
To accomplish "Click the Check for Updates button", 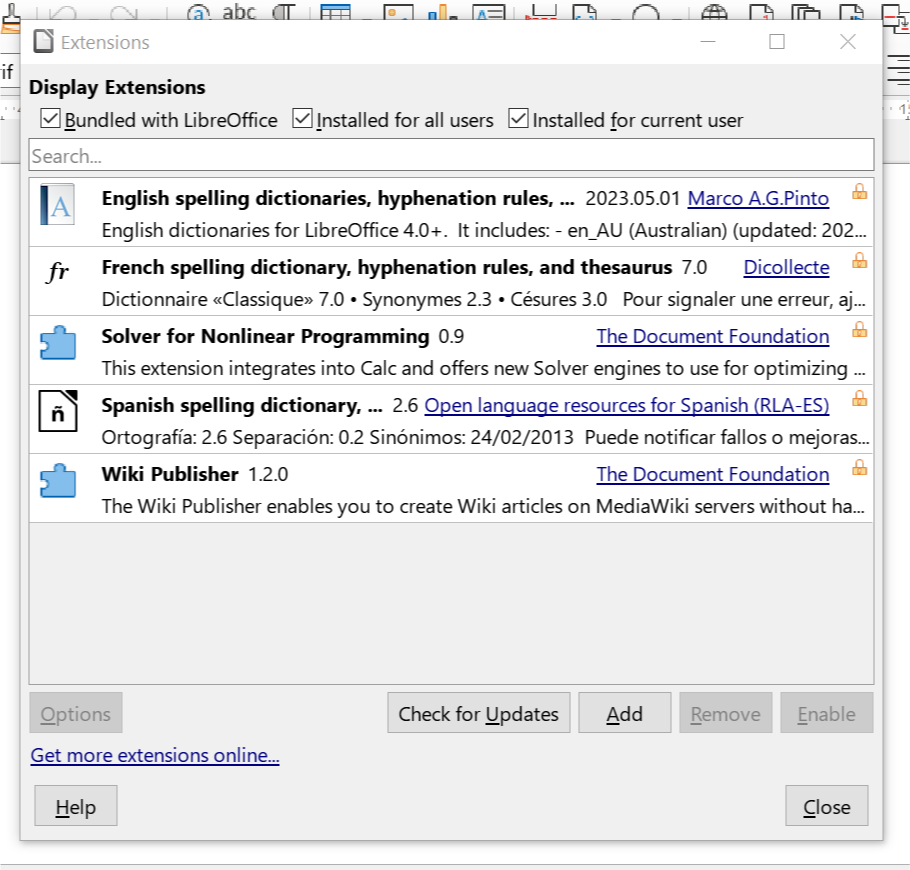I will [479, 713].
